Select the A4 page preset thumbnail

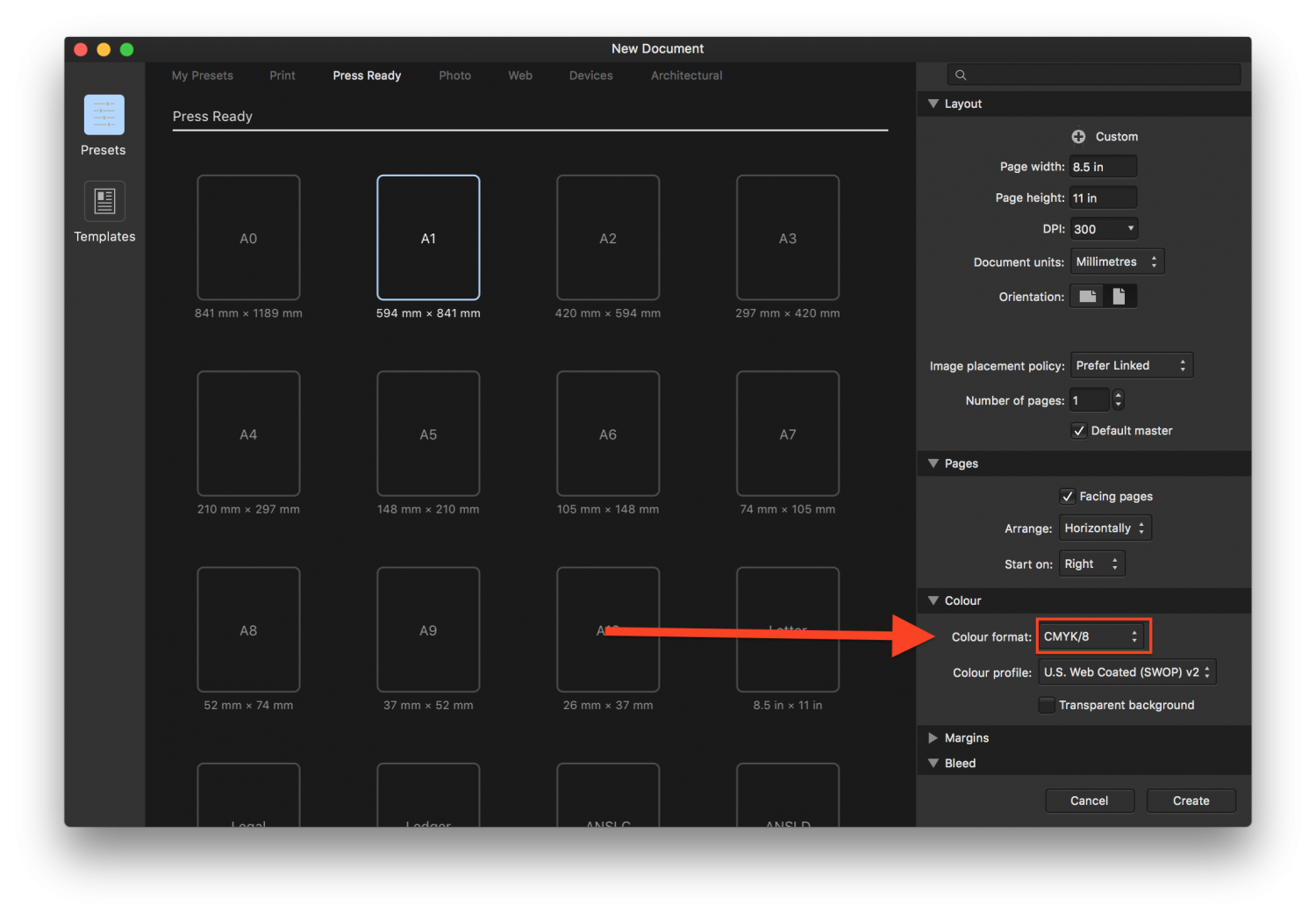tap(248, 434)
